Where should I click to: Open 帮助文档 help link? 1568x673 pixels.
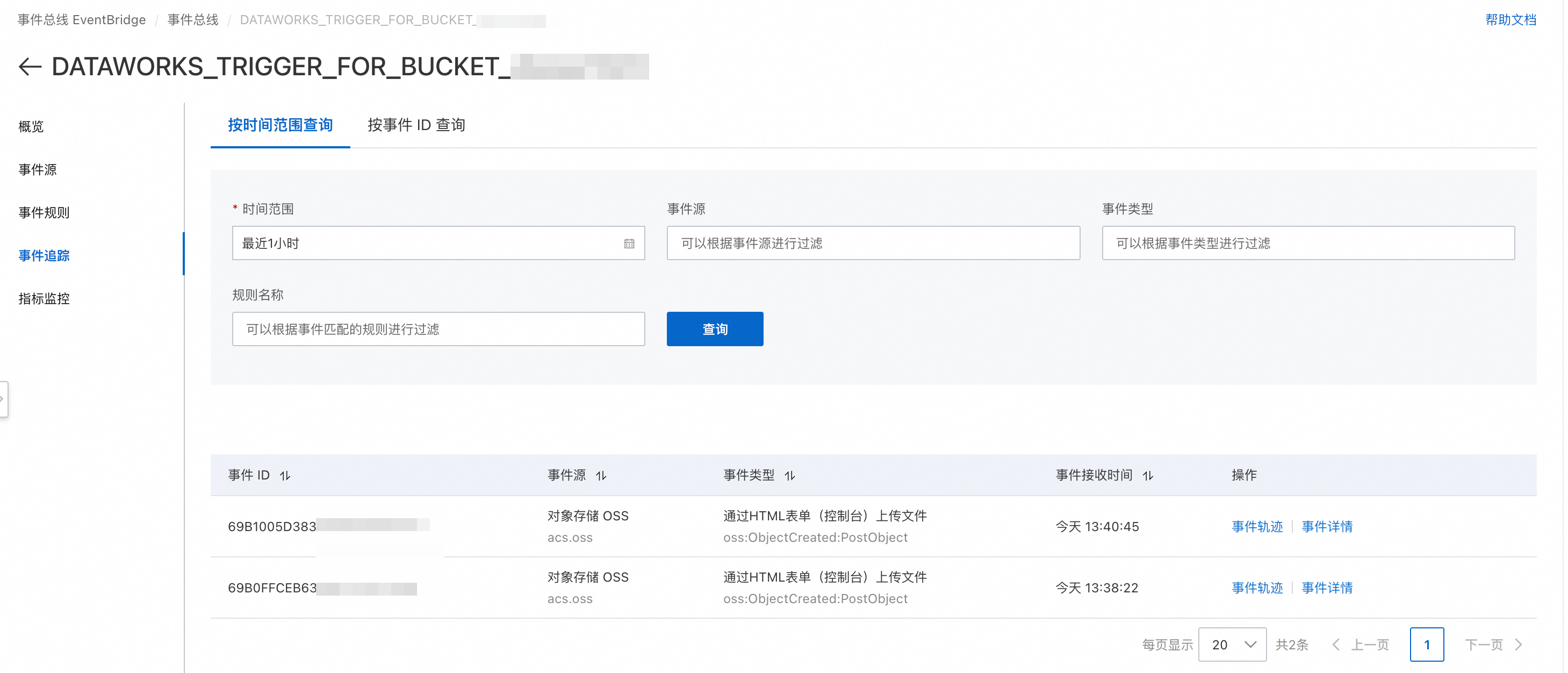(x=1510, y=19)
